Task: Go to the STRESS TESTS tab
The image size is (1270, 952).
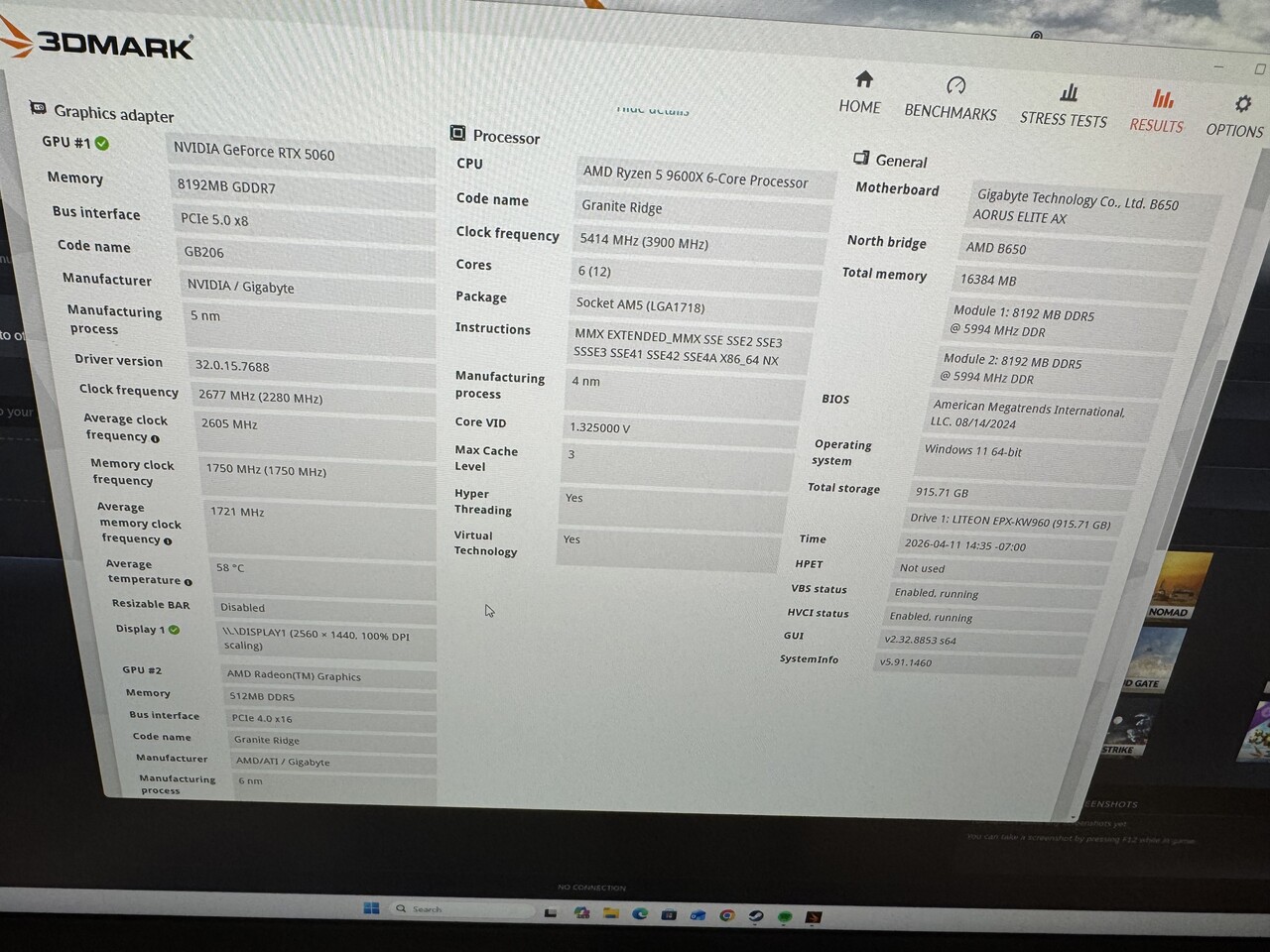Action: click(x=1064, y=119)
